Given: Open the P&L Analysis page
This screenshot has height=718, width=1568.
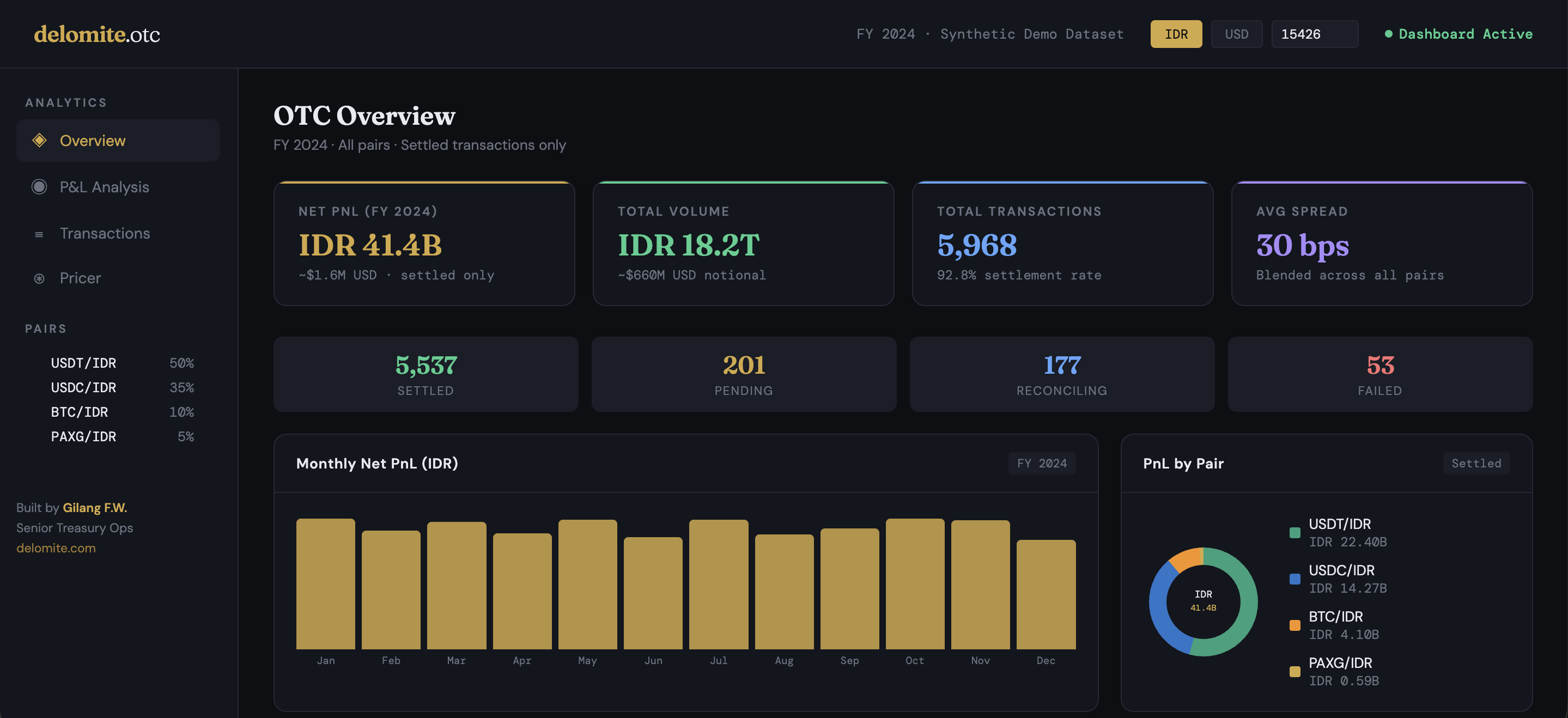Looking at the screenshot, I should point(105,187).
